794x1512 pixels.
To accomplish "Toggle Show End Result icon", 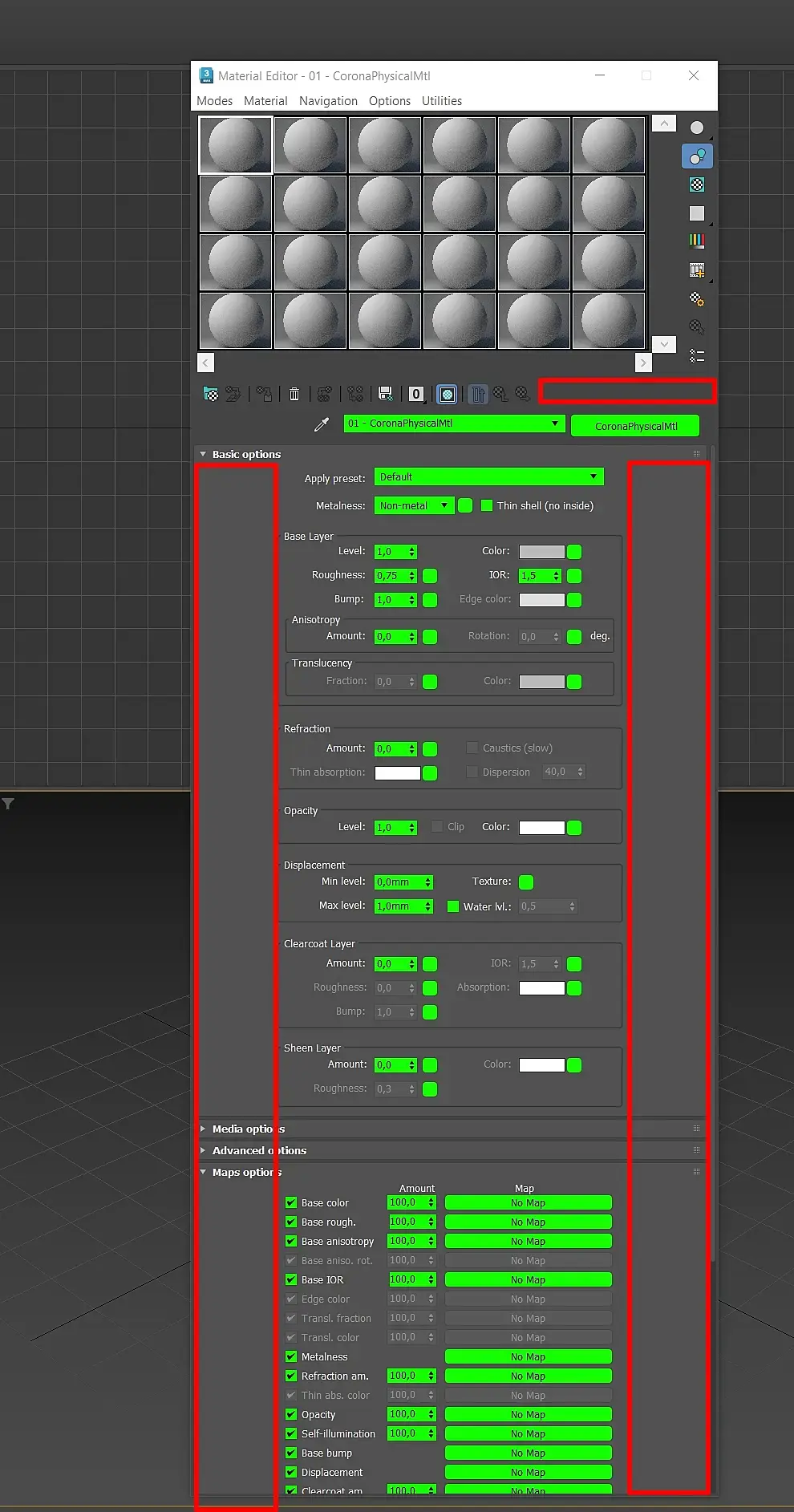I will [477, 394].
